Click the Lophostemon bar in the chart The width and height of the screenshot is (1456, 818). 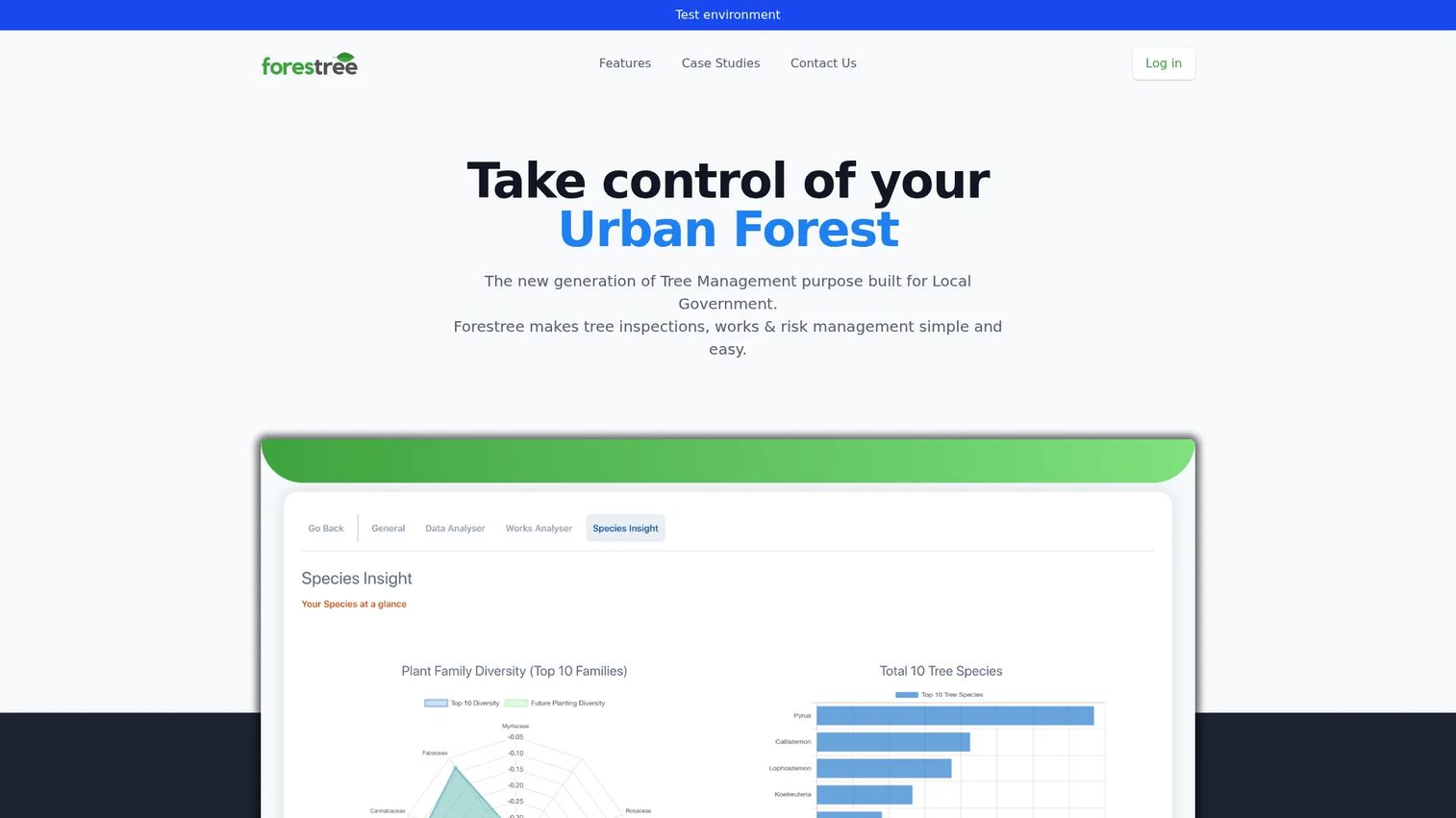[x=884, y=769]
